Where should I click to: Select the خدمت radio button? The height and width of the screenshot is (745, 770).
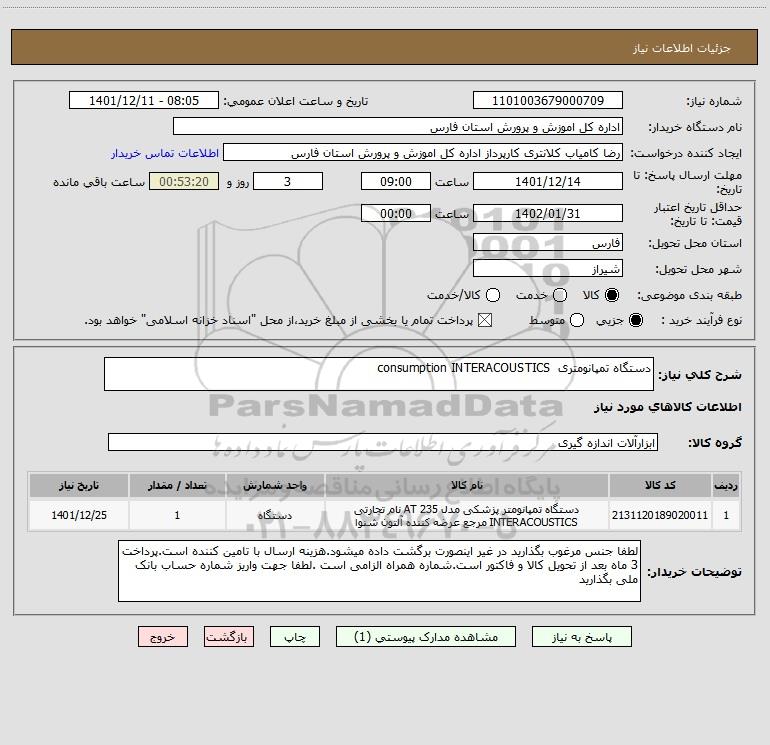coord(560,295)
